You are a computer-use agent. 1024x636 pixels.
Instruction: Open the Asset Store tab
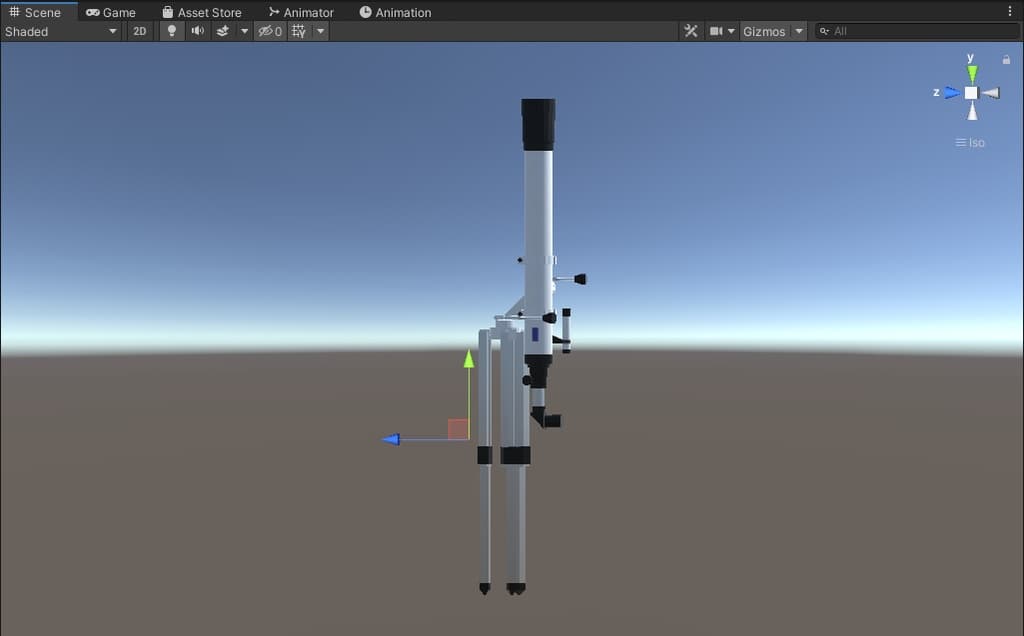pos(202,12)
